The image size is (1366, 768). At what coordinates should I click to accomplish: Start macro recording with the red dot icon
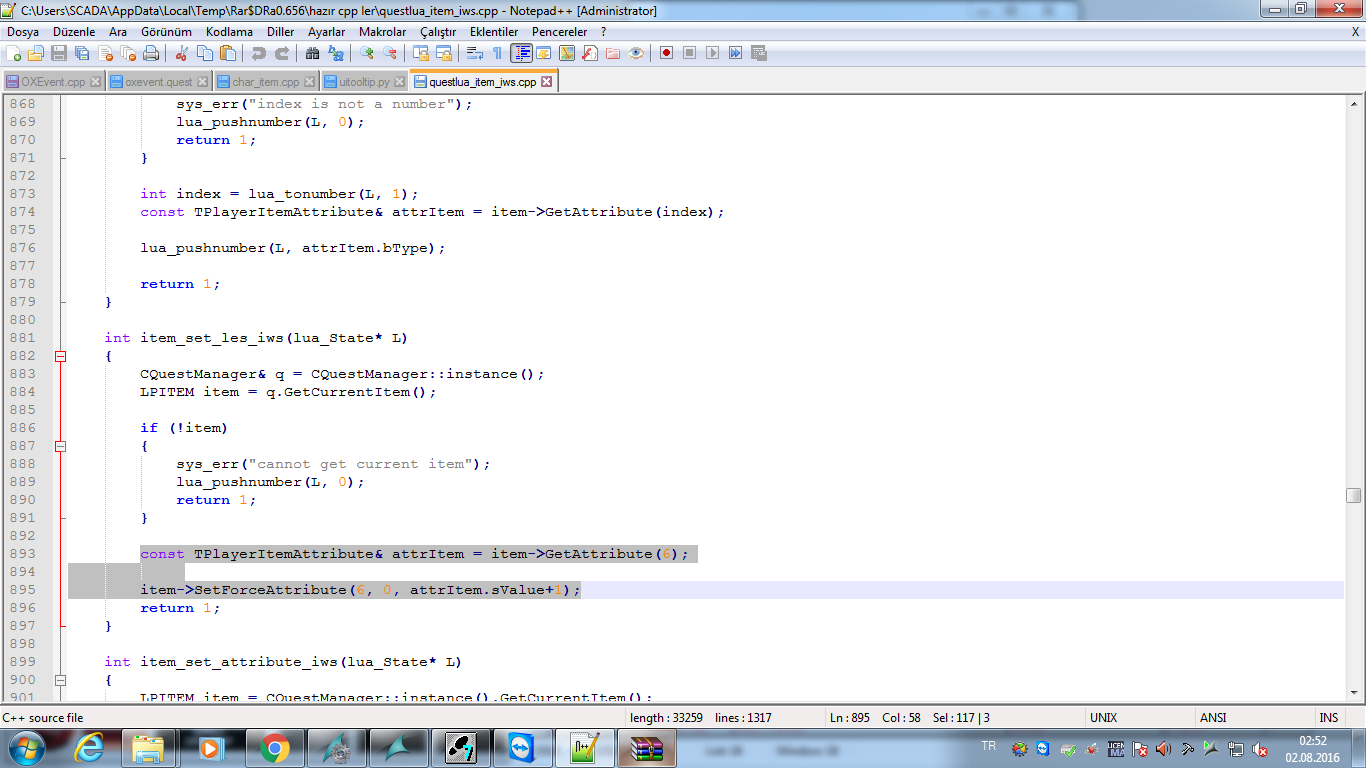coord(666,52)
